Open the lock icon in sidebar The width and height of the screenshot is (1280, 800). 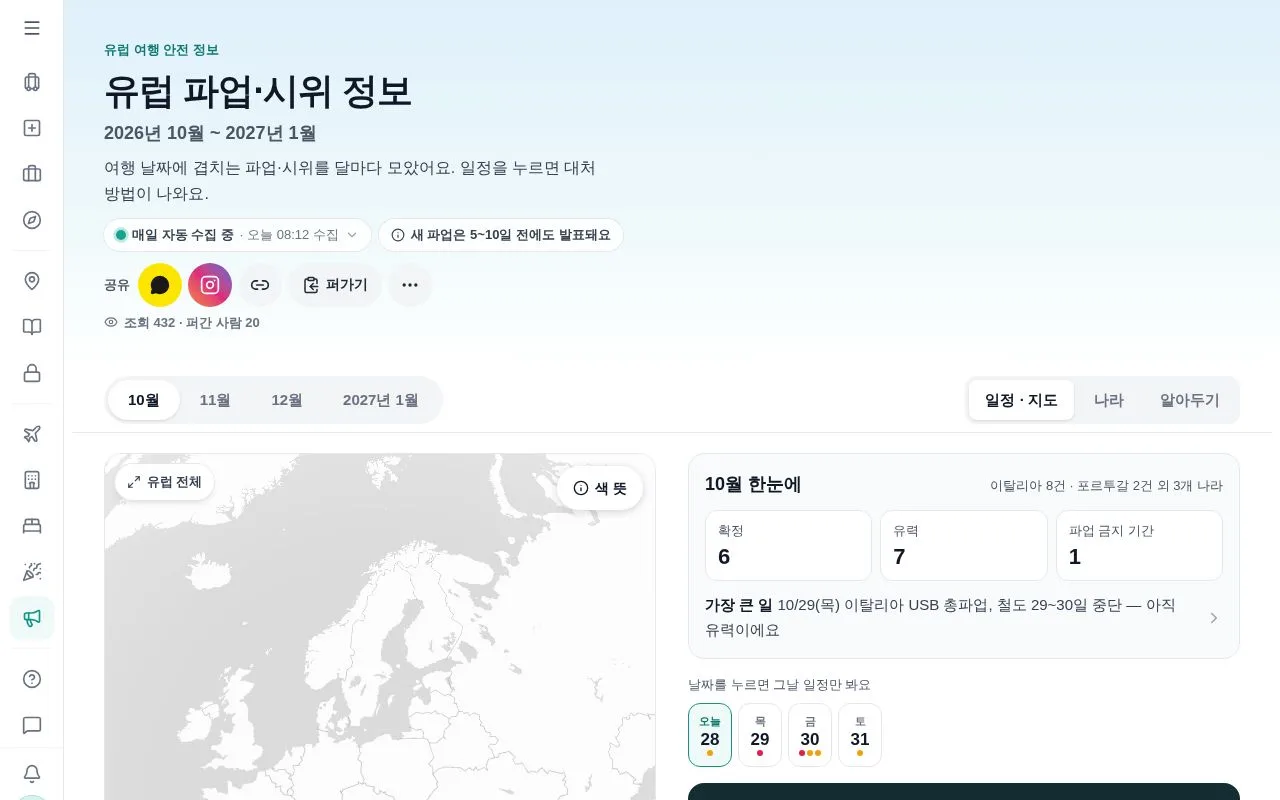[32, 373]
